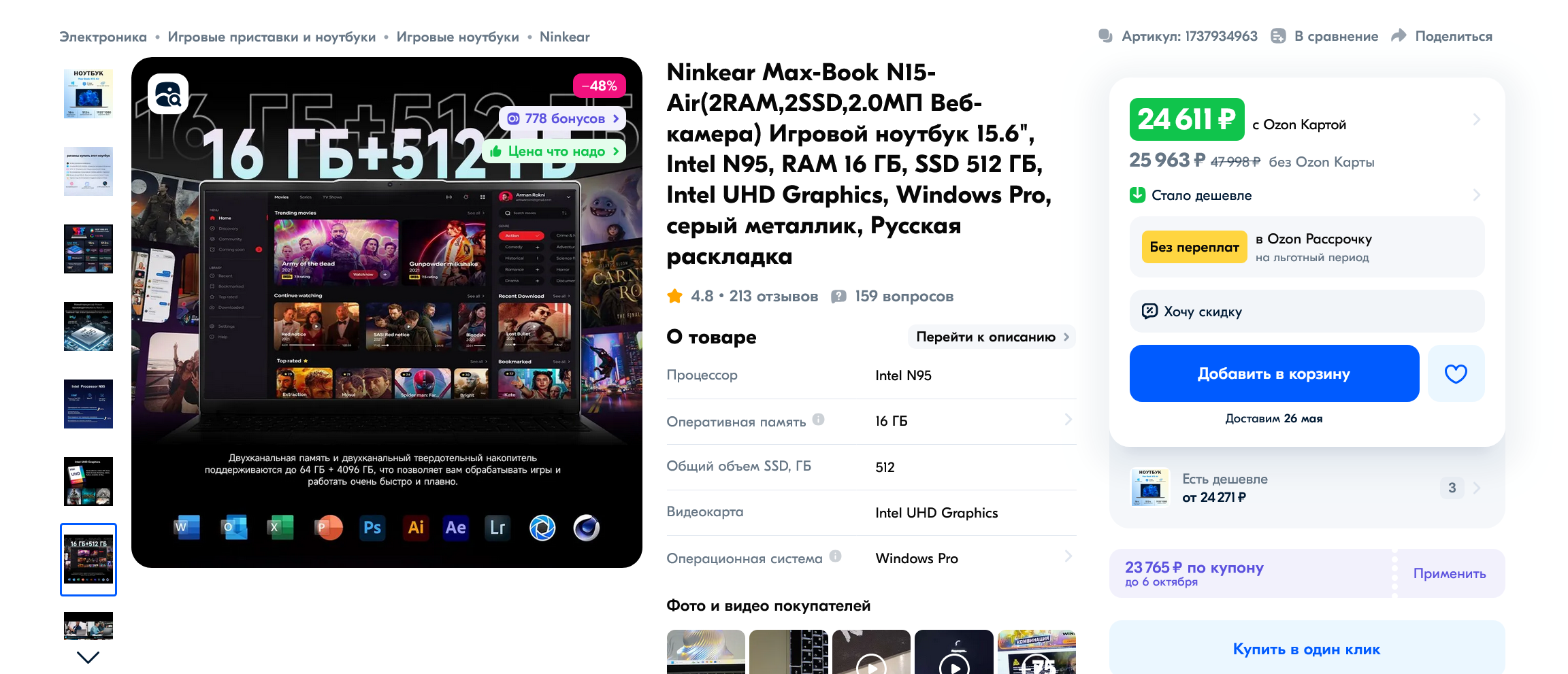Viewport: 1568px width, 674px height.
Task: Open the 778 бонусов badge
Action: pos(562,118)
